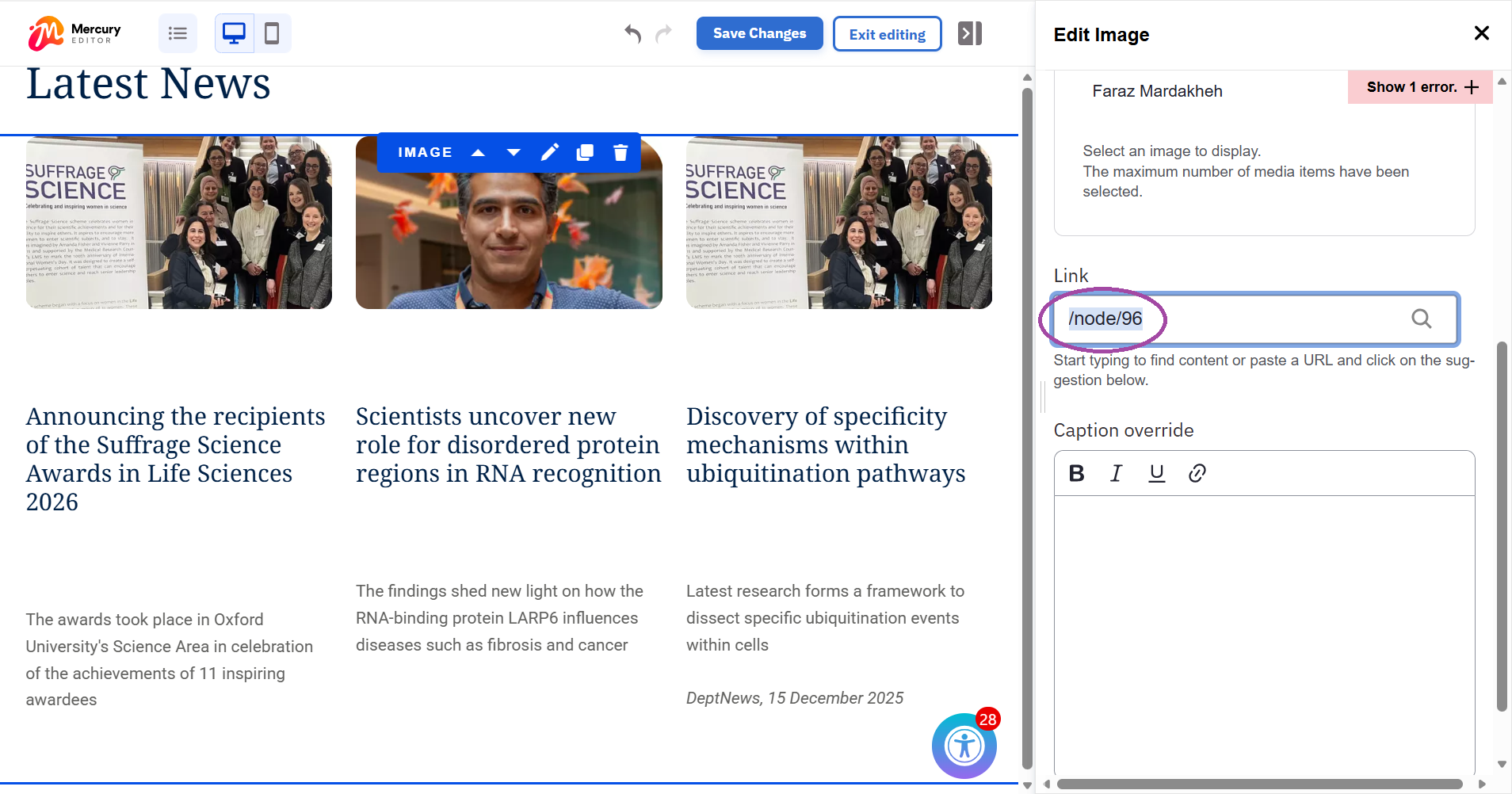This screenshot has width=1512, height=794.
Task: Click the search icon in Link field
Action: [x=1421, y=319]
